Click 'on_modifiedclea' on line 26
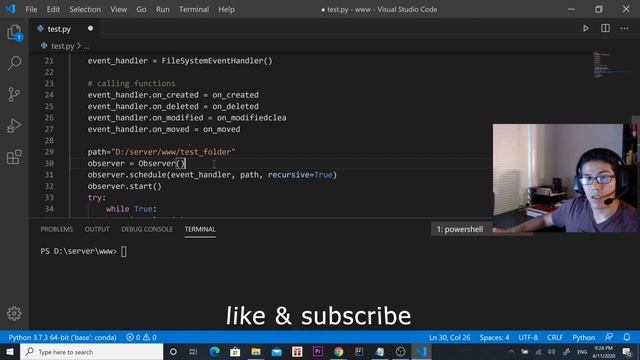The width and height of the screenshot is (640, 360). pos(251,118)
